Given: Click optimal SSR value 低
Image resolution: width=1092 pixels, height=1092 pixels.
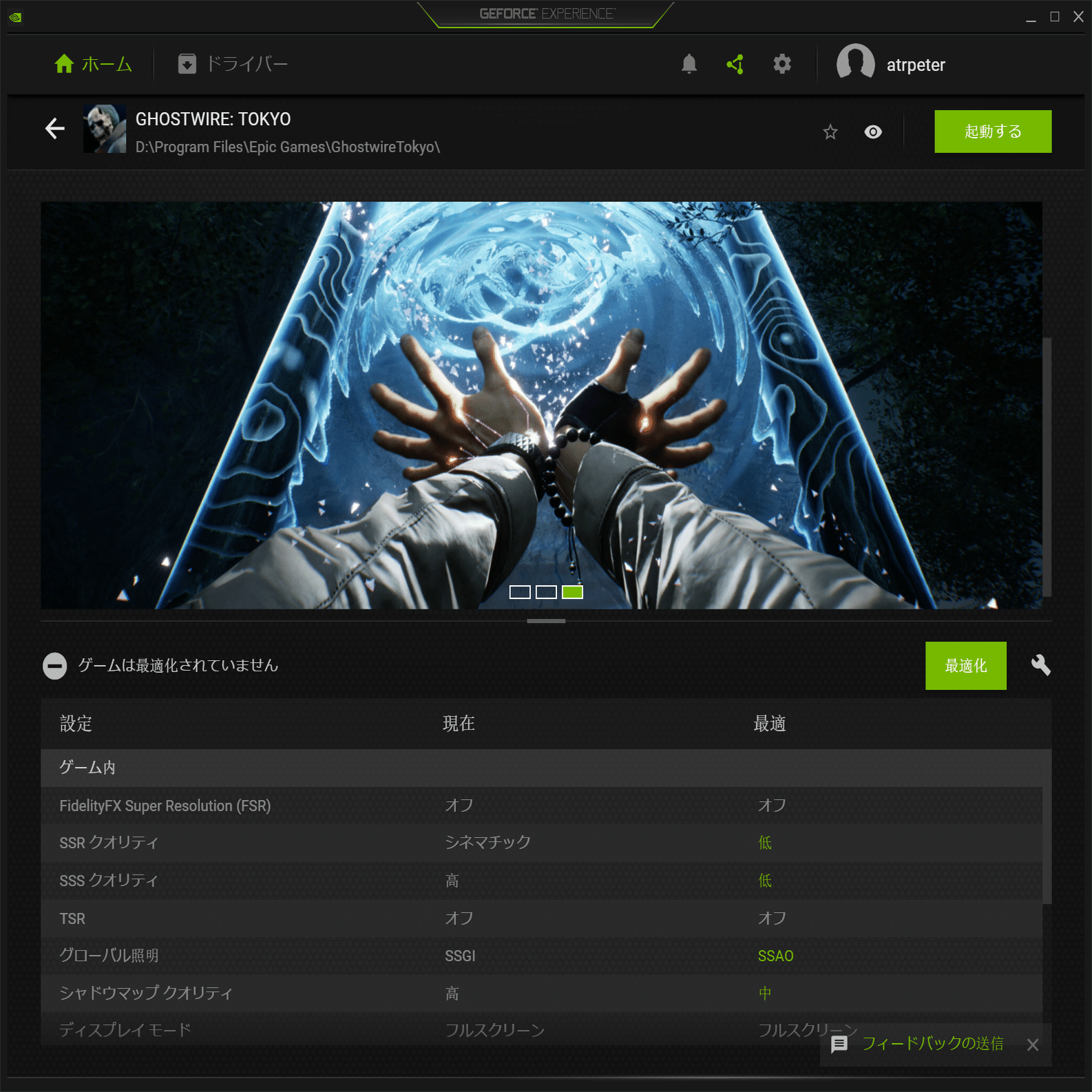Looking at the screenshot, I should (x=765, y=843).
